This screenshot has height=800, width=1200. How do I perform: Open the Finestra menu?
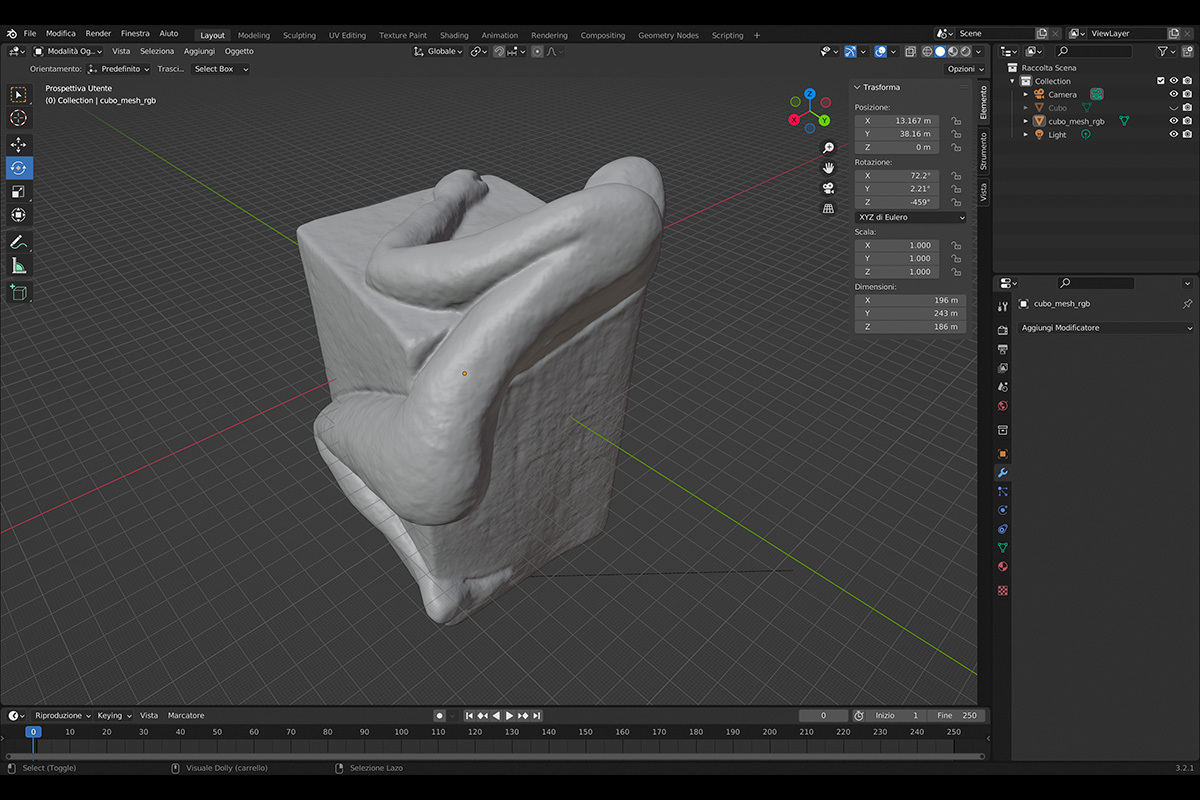[135, 33]
